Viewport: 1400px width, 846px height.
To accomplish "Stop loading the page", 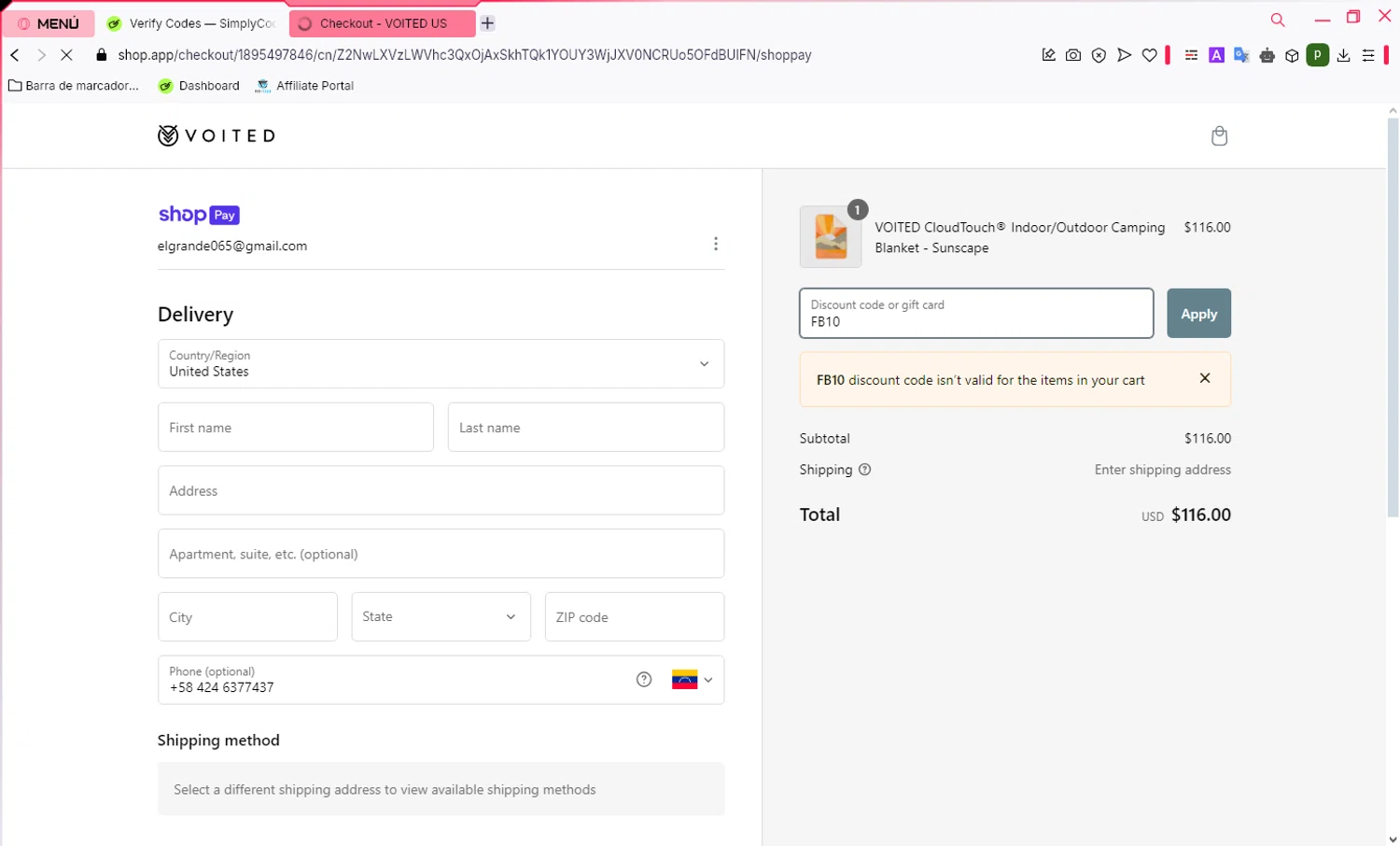I will click(x=67, y=55).
